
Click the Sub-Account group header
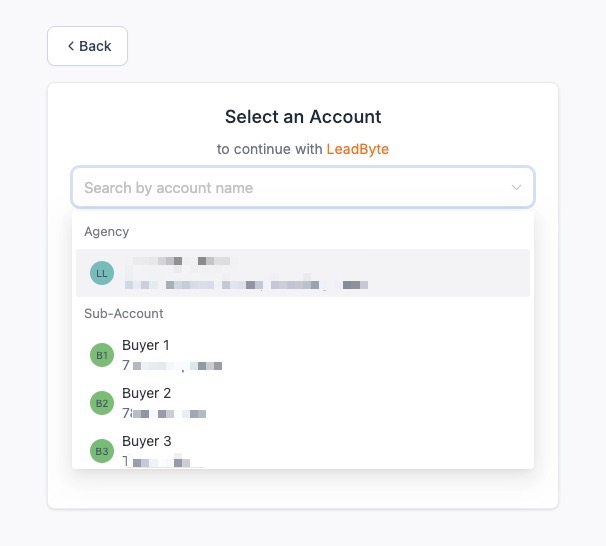124,313
